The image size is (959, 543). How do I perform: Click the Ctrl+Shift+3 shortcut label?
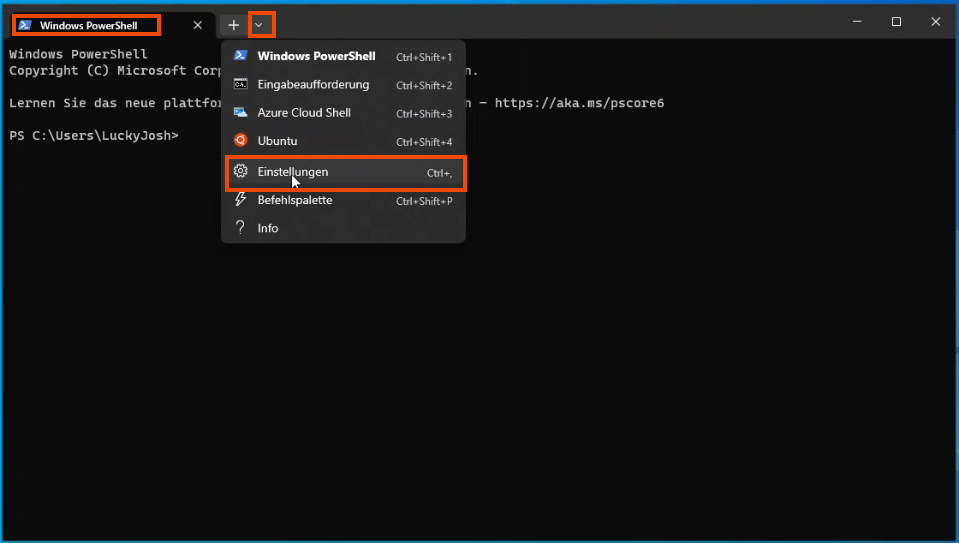click(424, 114)
